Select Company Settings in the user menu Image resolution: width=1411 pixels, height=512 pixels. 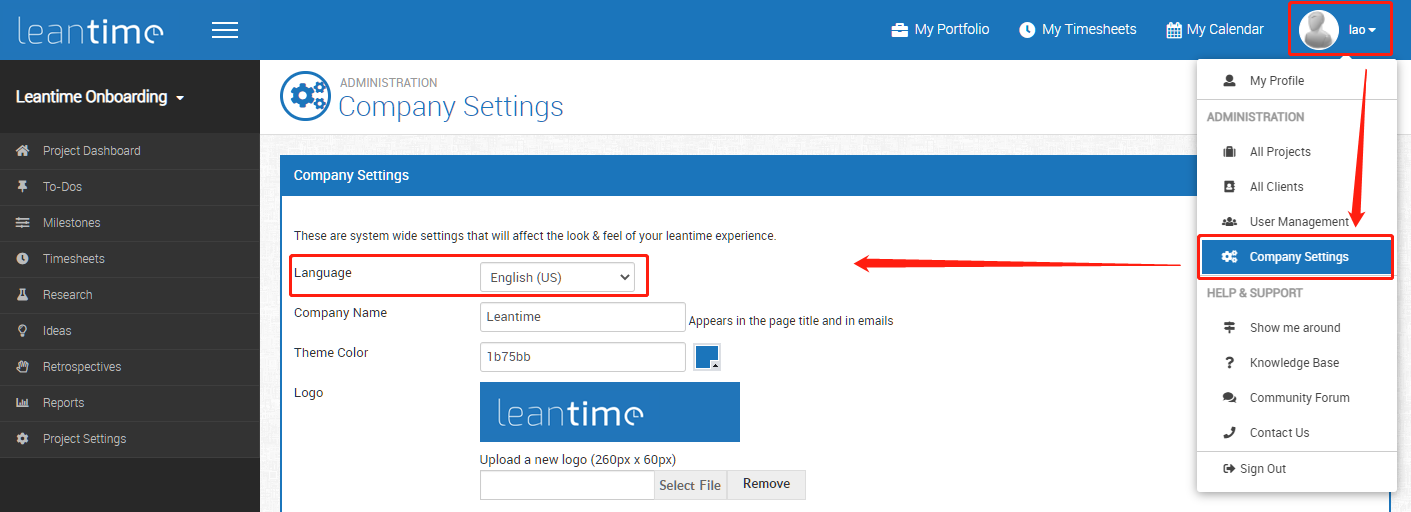(x=1297, y=257)
